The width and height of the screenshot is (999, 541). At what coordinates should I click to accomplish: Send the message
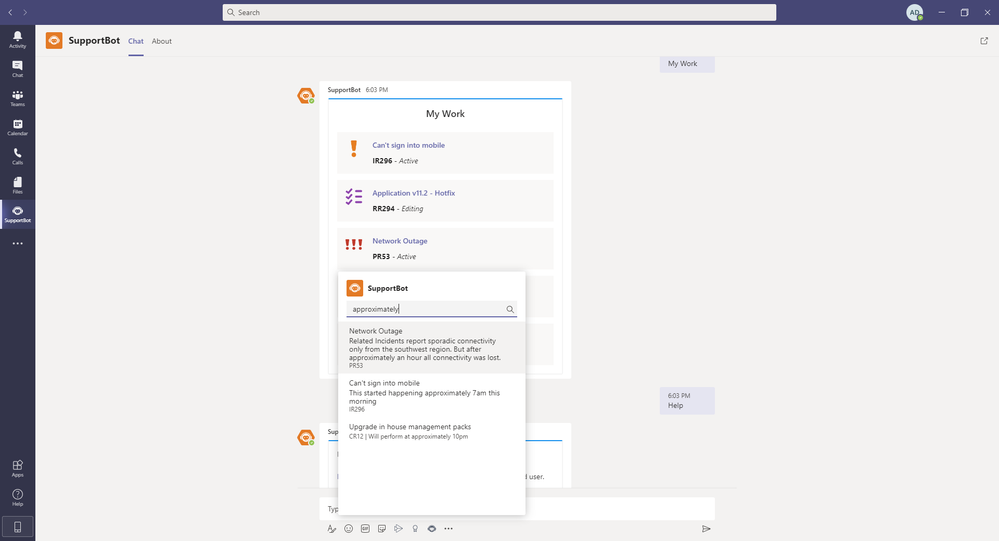pyautogui.click(x=706, y=528)
